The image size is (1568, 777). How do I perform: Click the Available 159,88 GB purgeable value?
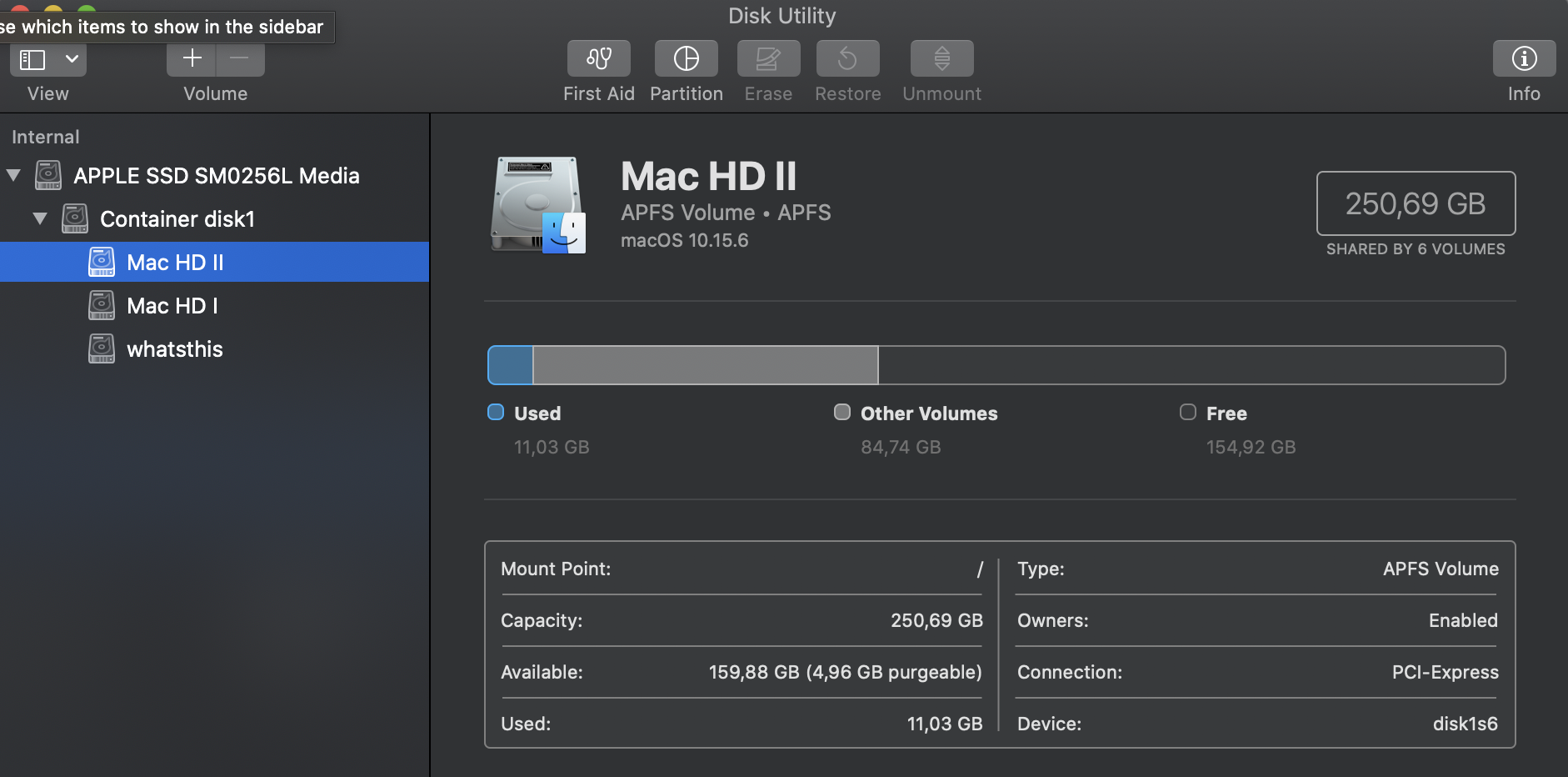coord(845,672)
